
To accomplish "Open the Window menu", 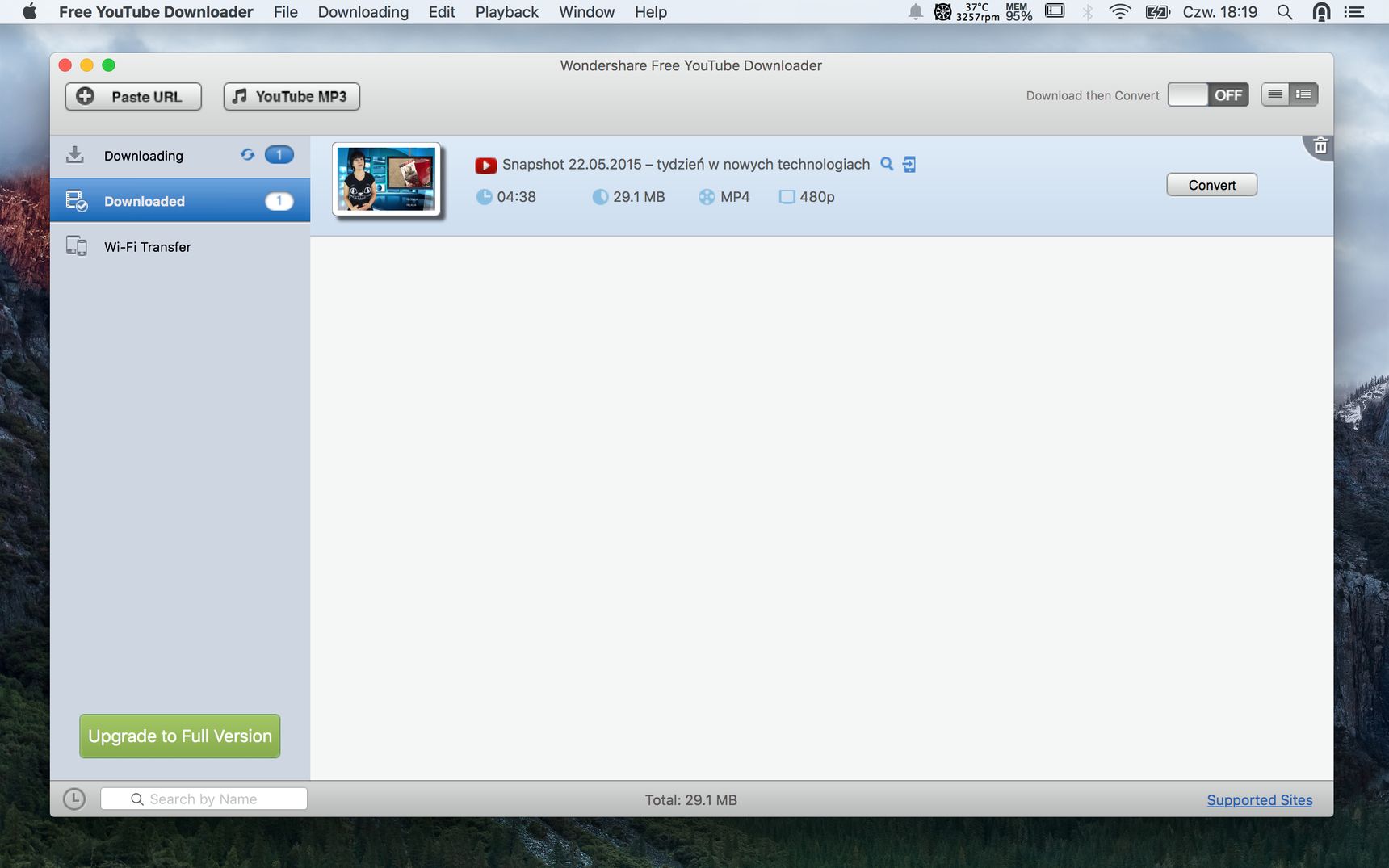I will tap(587, 12).
